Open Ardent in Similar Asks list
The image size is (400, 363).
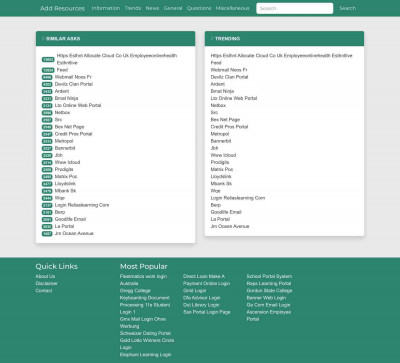click(62, 91)
